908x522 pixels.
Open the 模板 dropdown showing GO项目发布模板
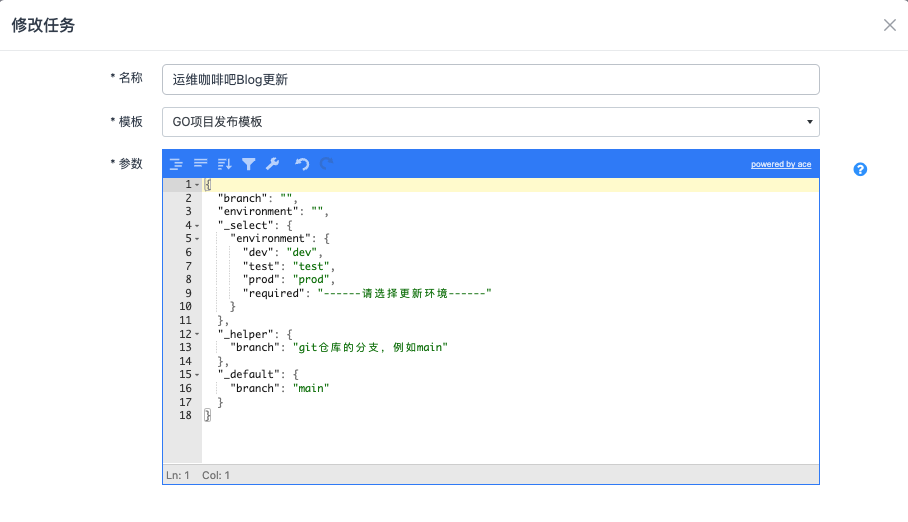point(490,122)
